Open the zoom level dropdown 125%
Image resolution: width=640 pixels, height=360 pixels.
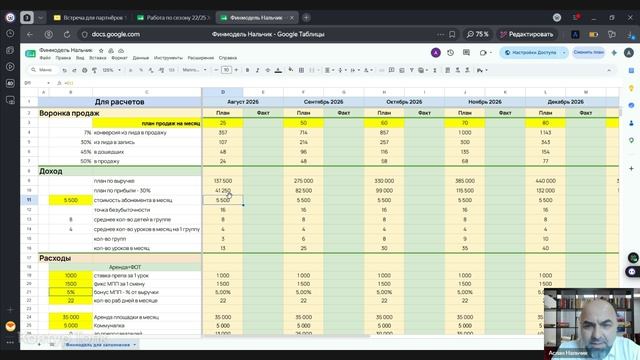click(111, 70)
